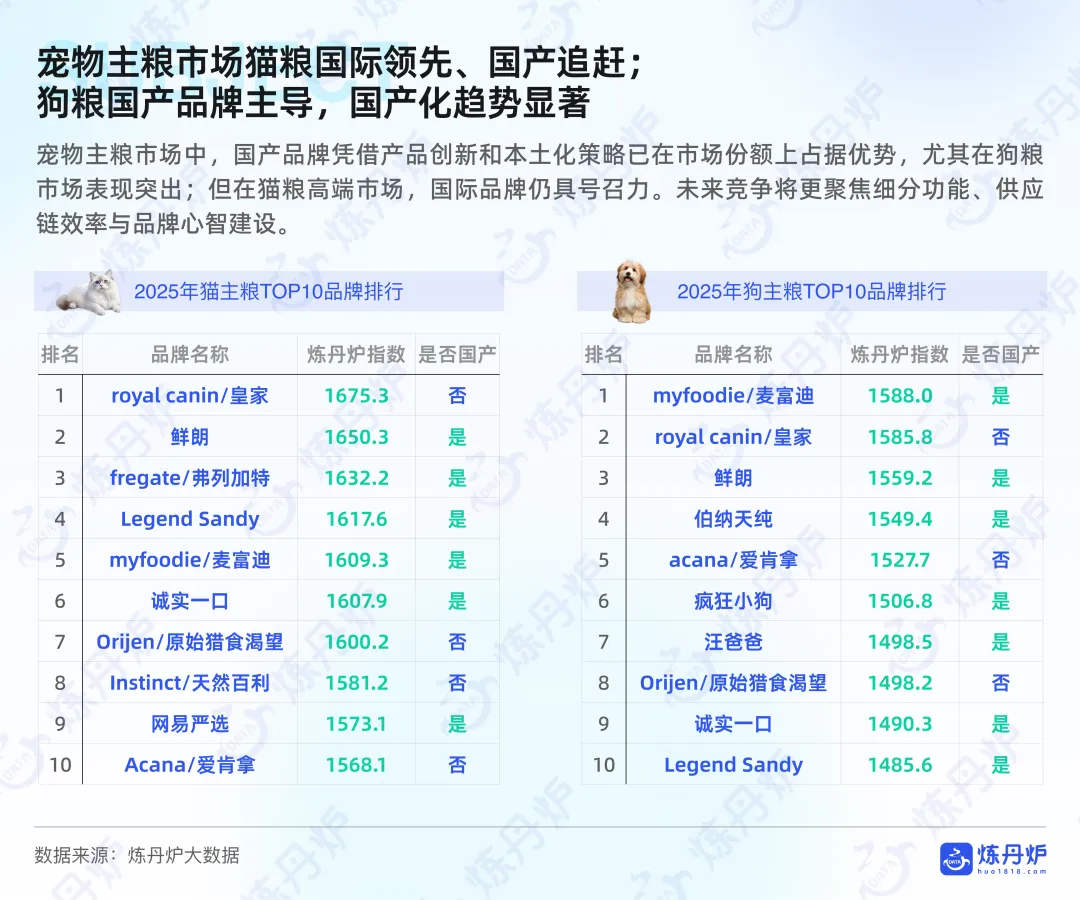Click 是否国产 header in the cat table
The image size is (1080, 900).
(x=457, y=355)
